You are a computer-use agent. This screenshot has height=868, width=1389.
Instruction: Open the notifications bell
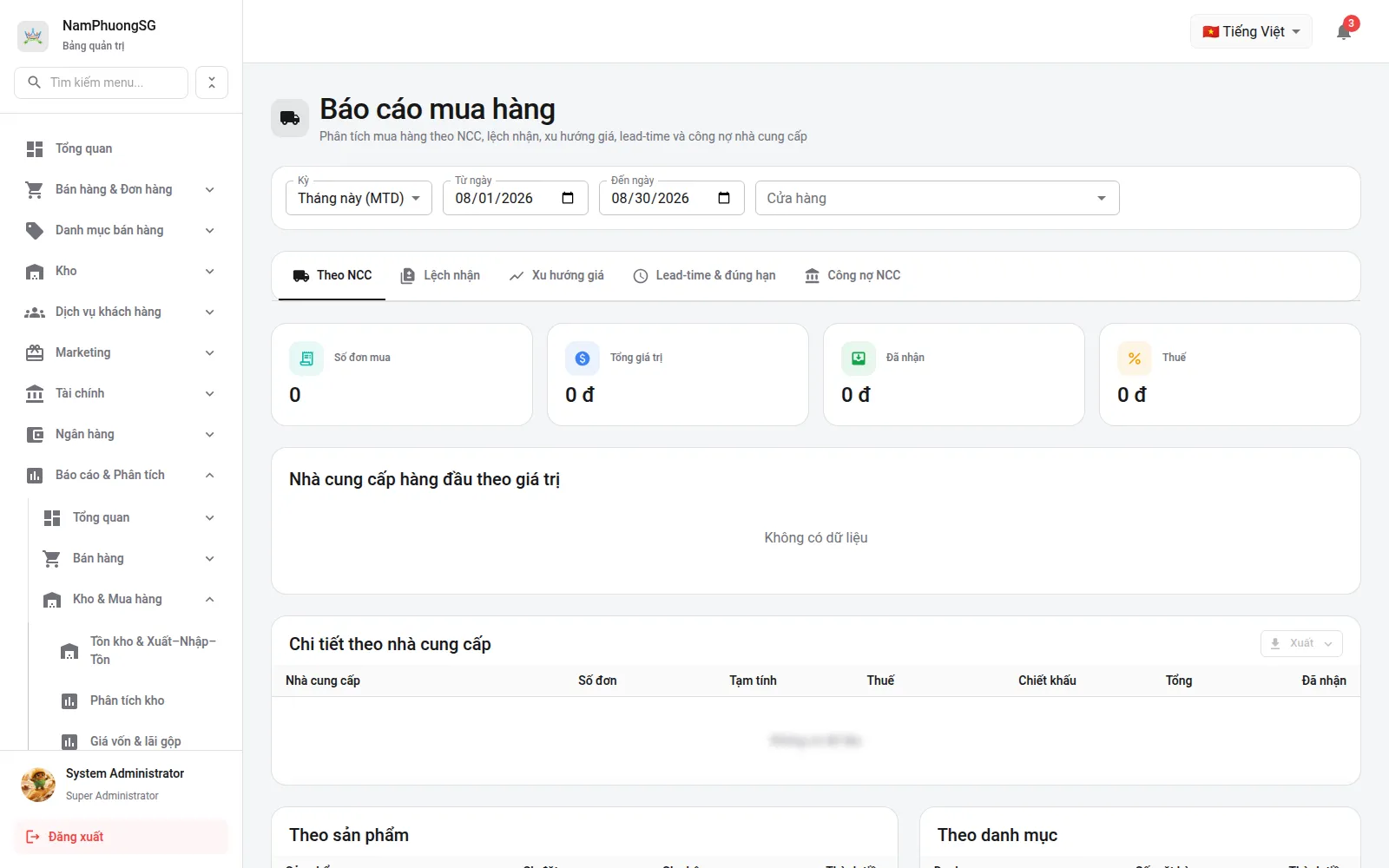click(x=1344, y=32)
